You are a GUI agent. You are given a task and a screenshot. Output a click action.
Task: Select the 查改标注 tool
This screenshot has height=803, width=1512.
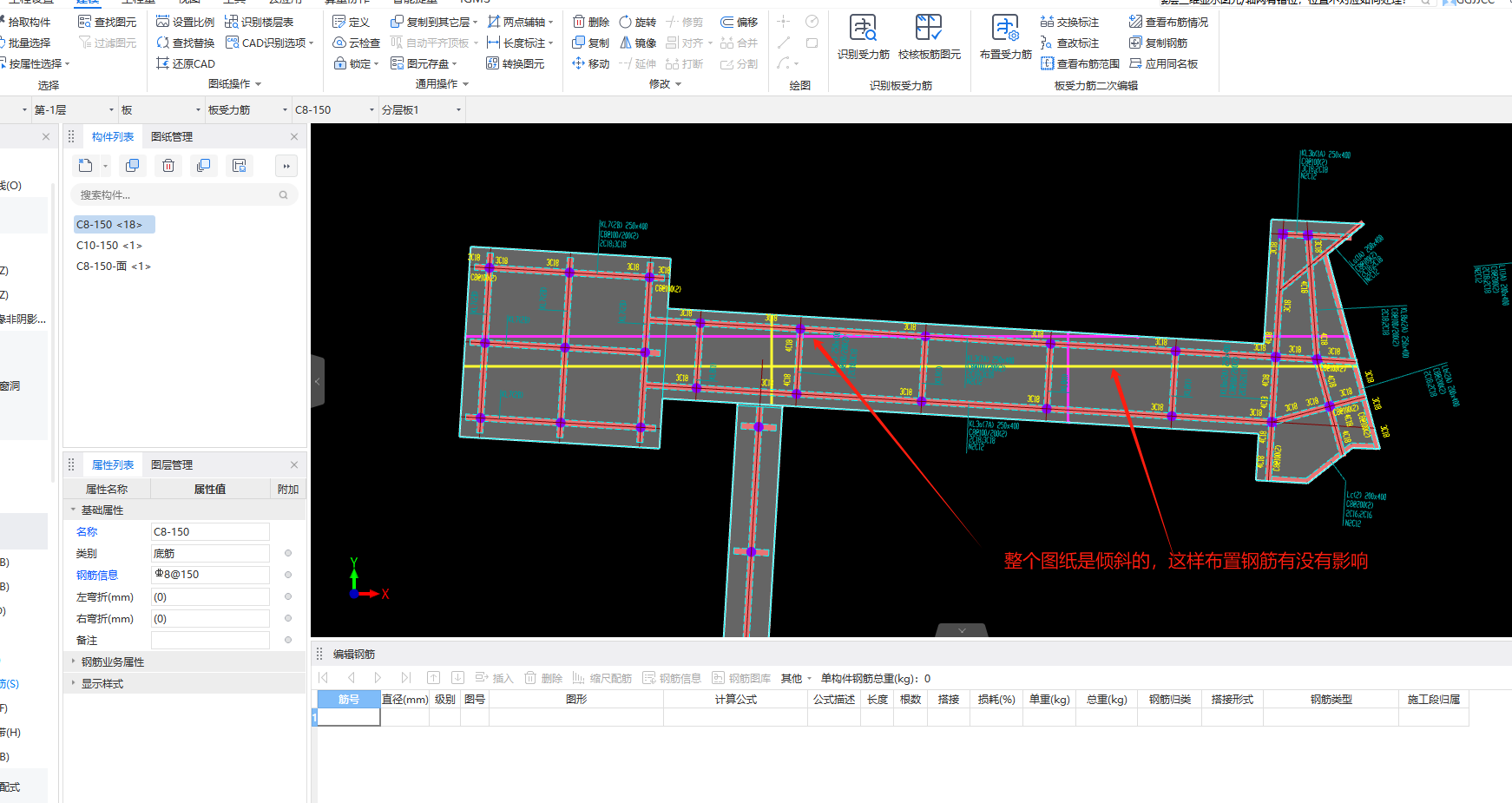1069,43
